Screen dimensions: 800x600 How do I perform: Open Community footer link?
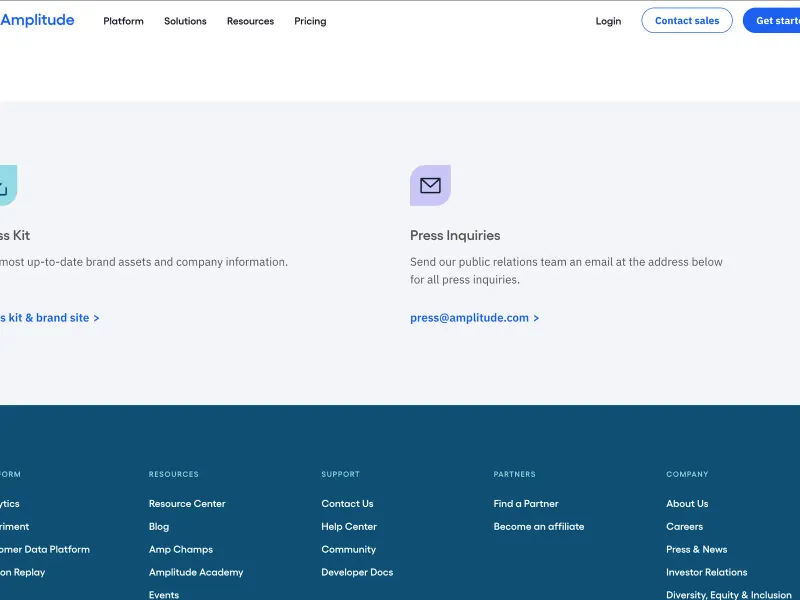tap(348, 549)
